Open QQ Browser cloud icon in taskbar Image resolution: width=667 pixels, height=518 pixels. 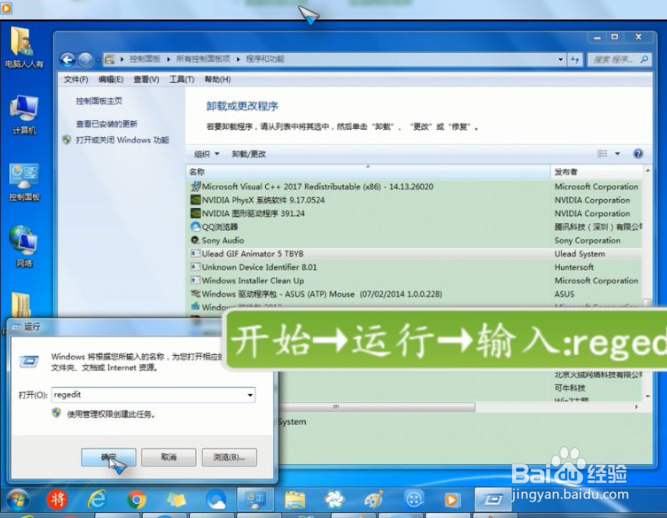(x=216, y=500)
